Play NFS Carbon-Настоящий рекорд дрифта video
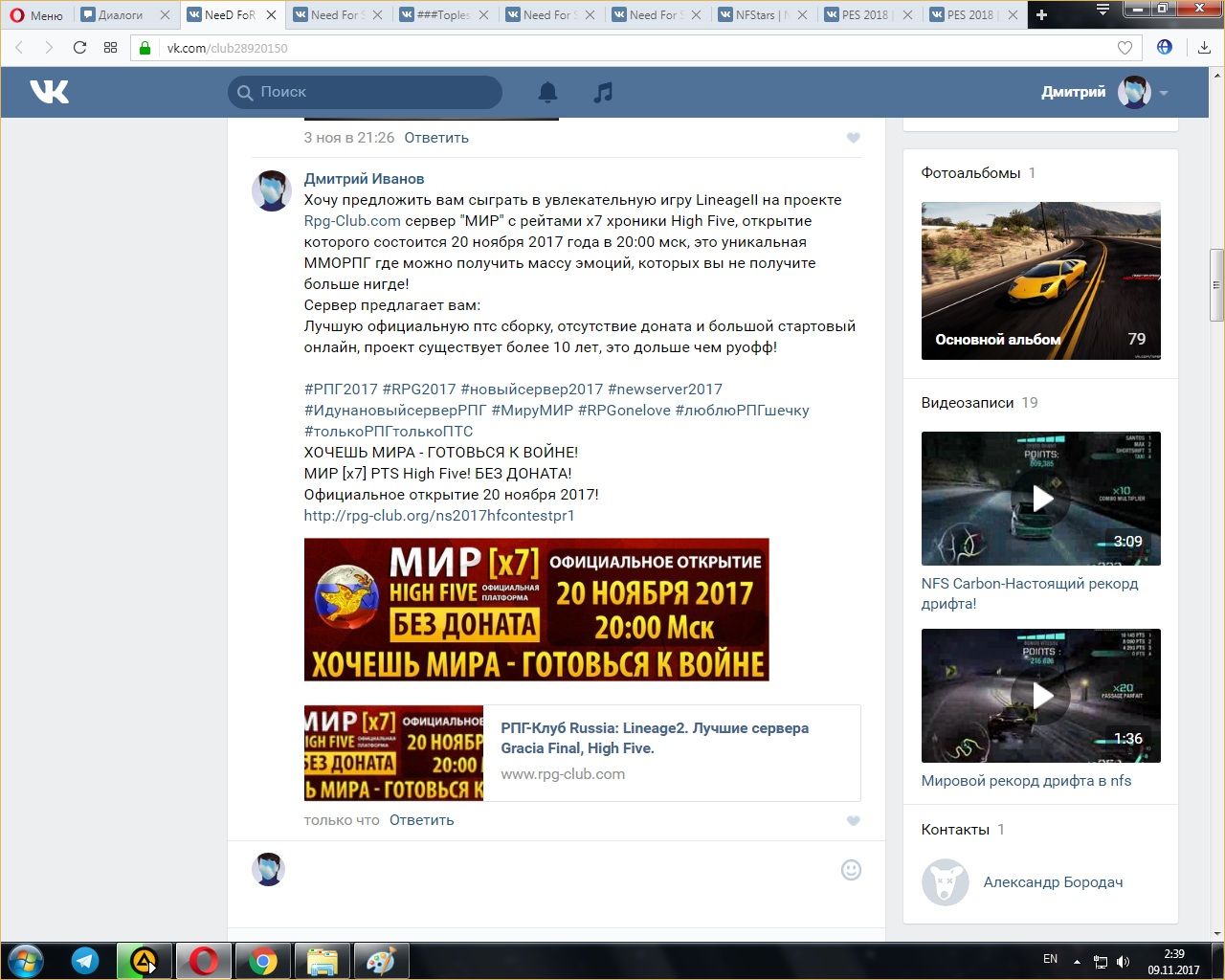1225x980 pixels. tap(1041, 499)
